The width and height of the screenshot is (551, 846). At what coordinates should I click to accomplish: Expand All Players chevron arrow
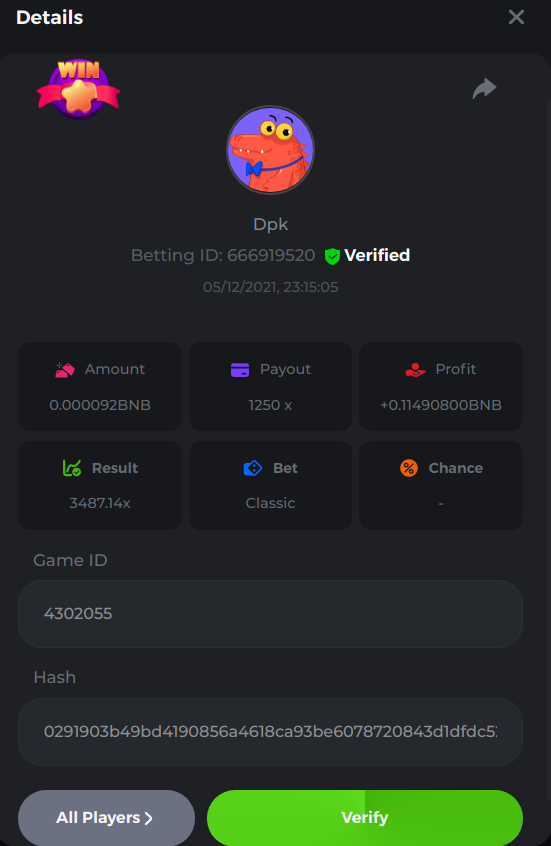click(x=149, y=818)
